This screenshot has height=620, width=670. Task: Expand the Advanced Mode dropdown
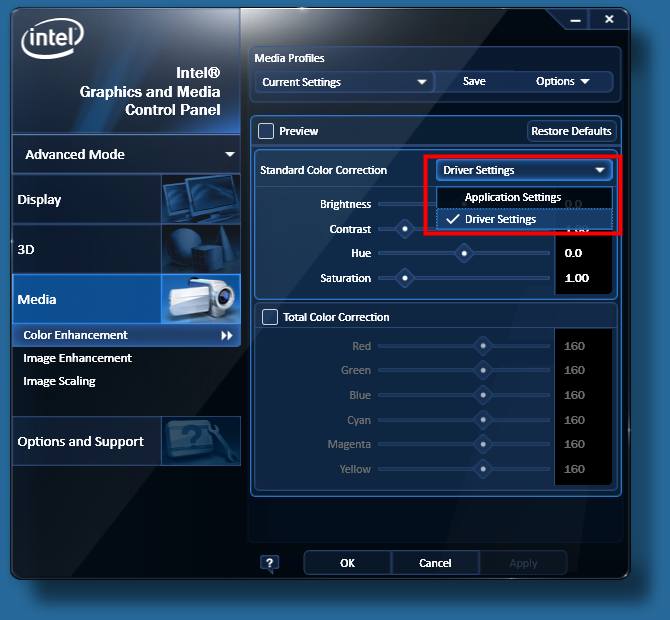pyautogui.click(x=126, y=154)
